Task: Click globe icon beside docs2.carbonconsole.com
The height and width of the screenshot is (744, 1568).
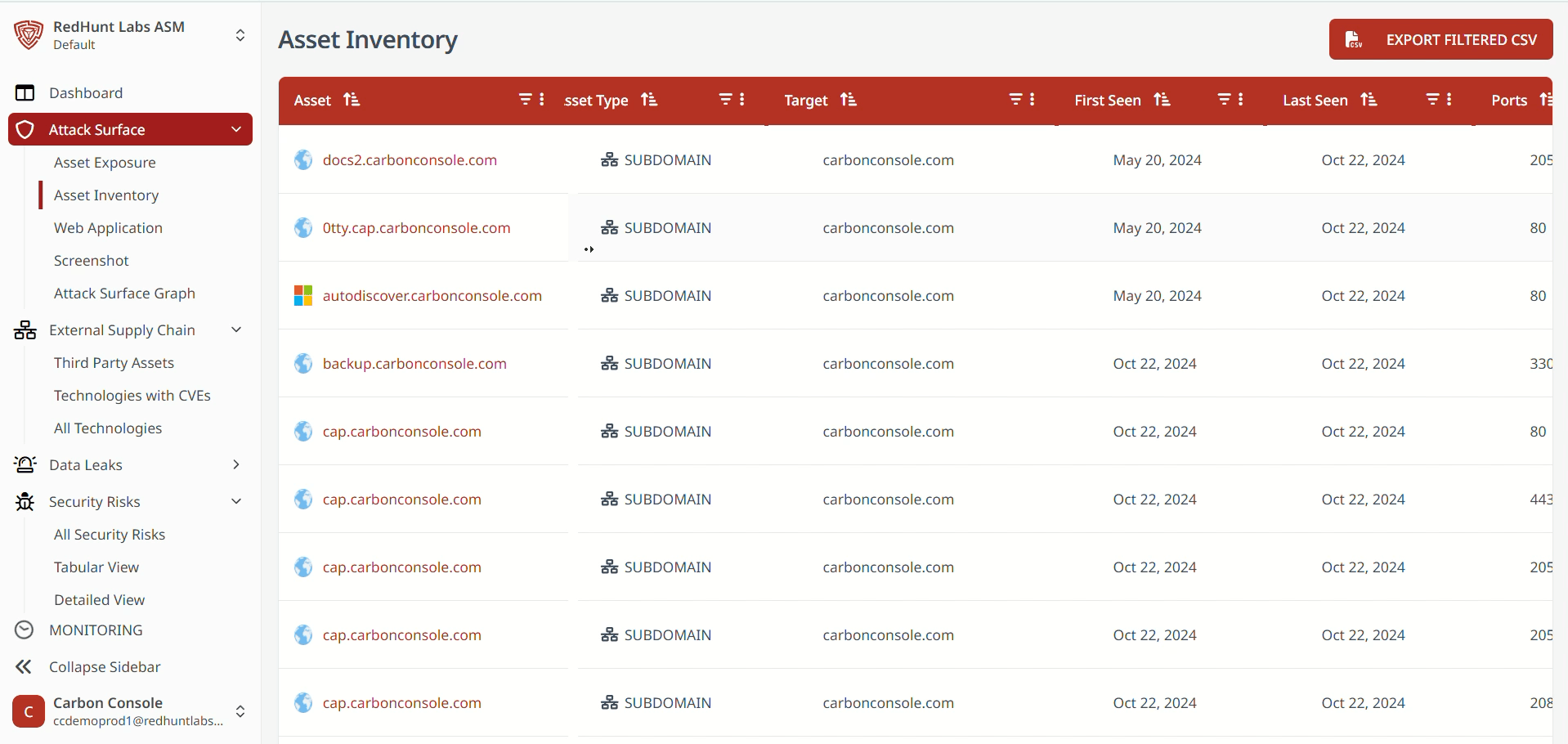Action: point(303,160)
